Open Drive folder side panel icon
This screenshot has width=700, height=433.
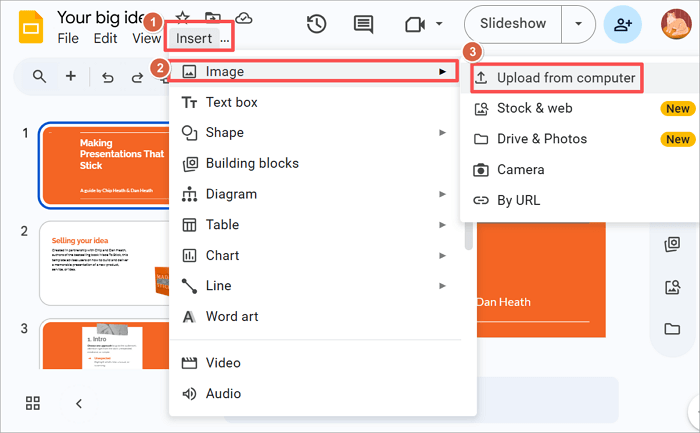click(x=672, y=329)
